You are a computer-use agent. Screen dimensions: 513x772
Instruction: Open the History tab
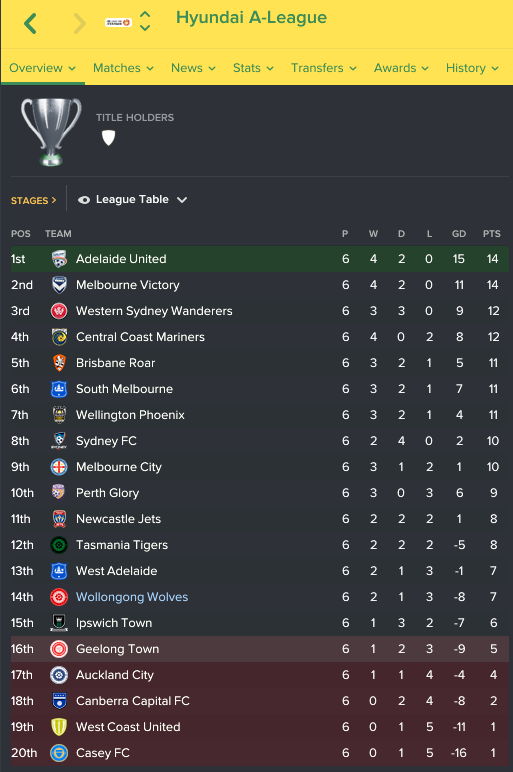(x=472, y=68)
